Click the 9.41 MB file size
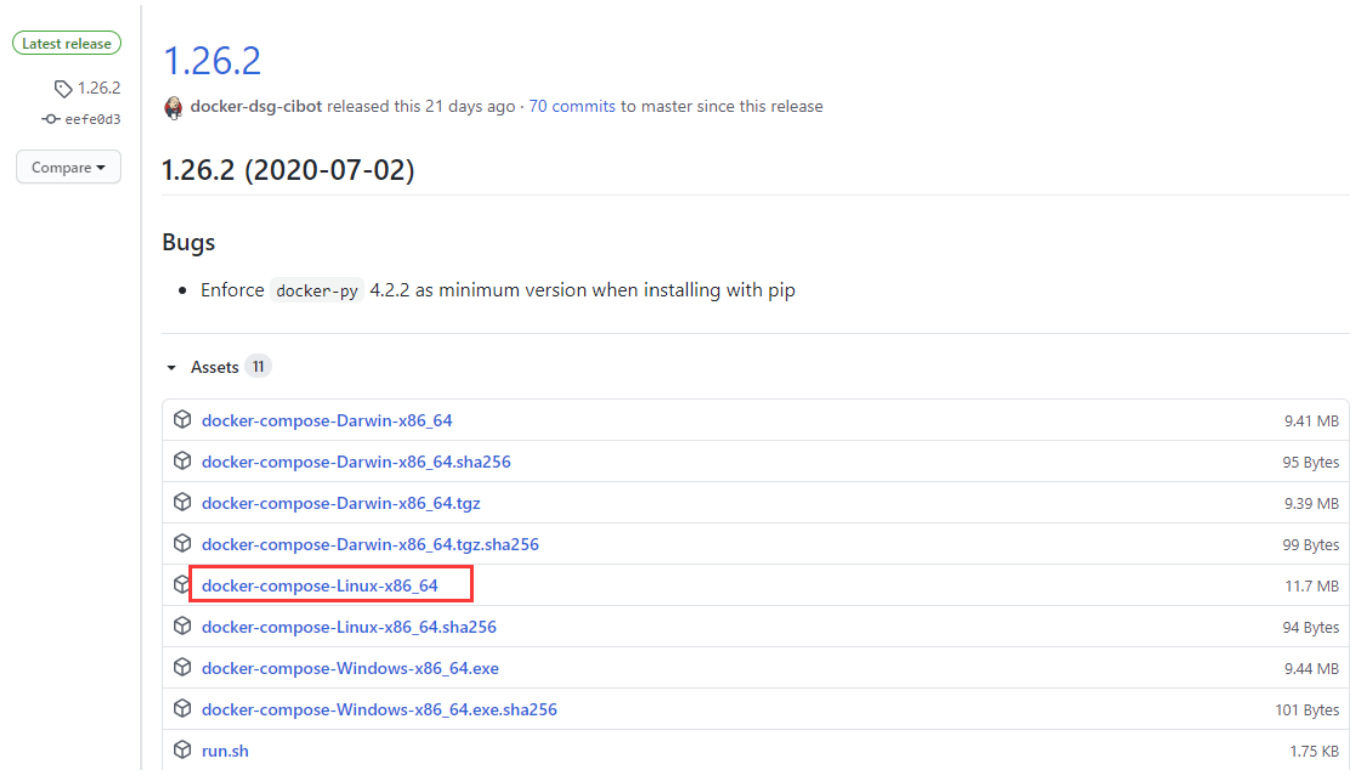 tap(1311, 421)
